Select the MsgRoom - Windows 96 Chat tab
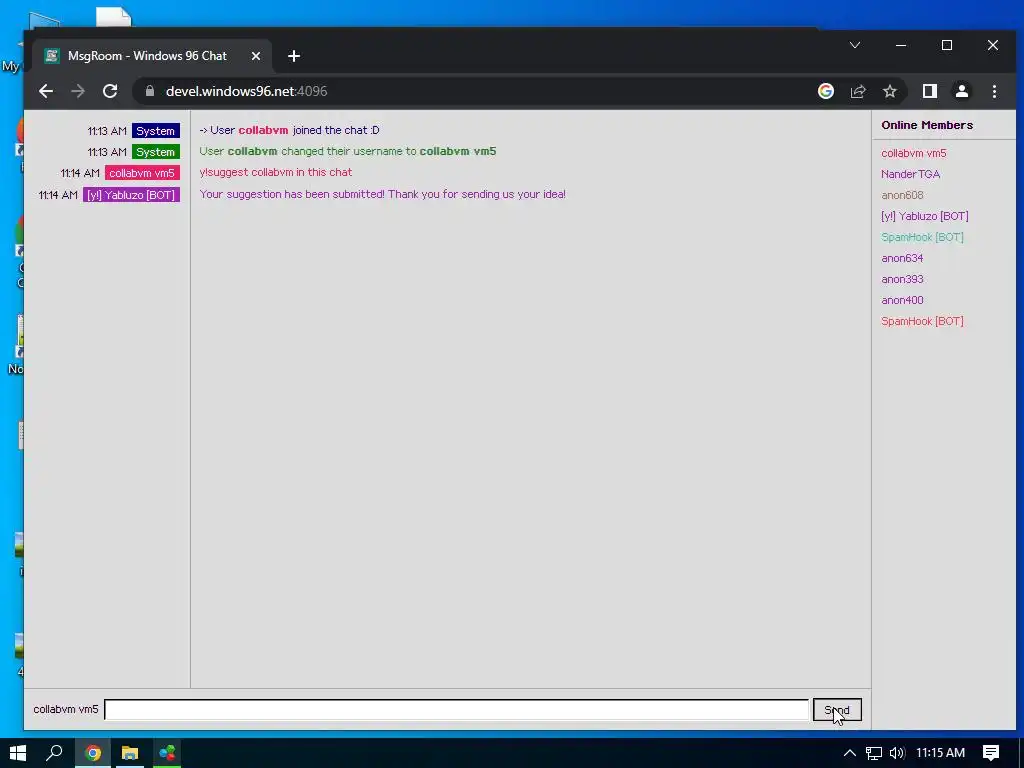 [x=153, y=56]
